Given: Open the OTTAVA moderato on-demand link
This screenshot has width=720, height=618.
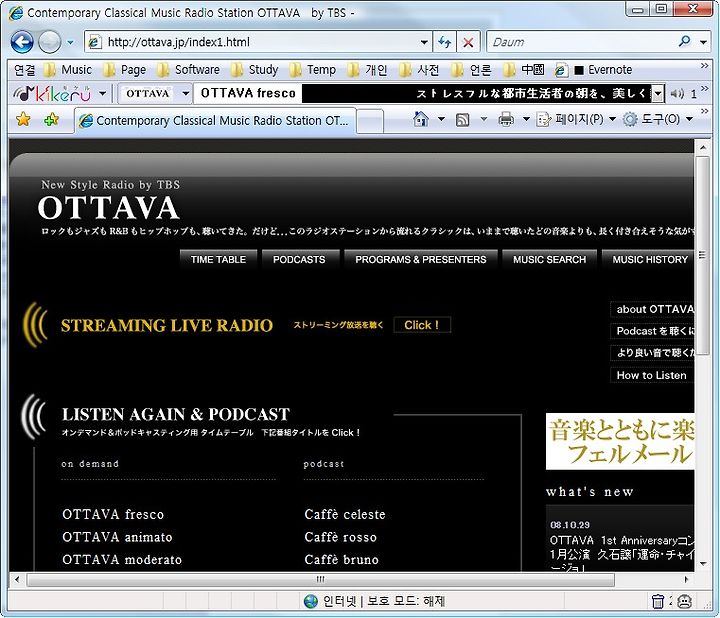Looking at the screenshot, I should click(x=122, y=560).
